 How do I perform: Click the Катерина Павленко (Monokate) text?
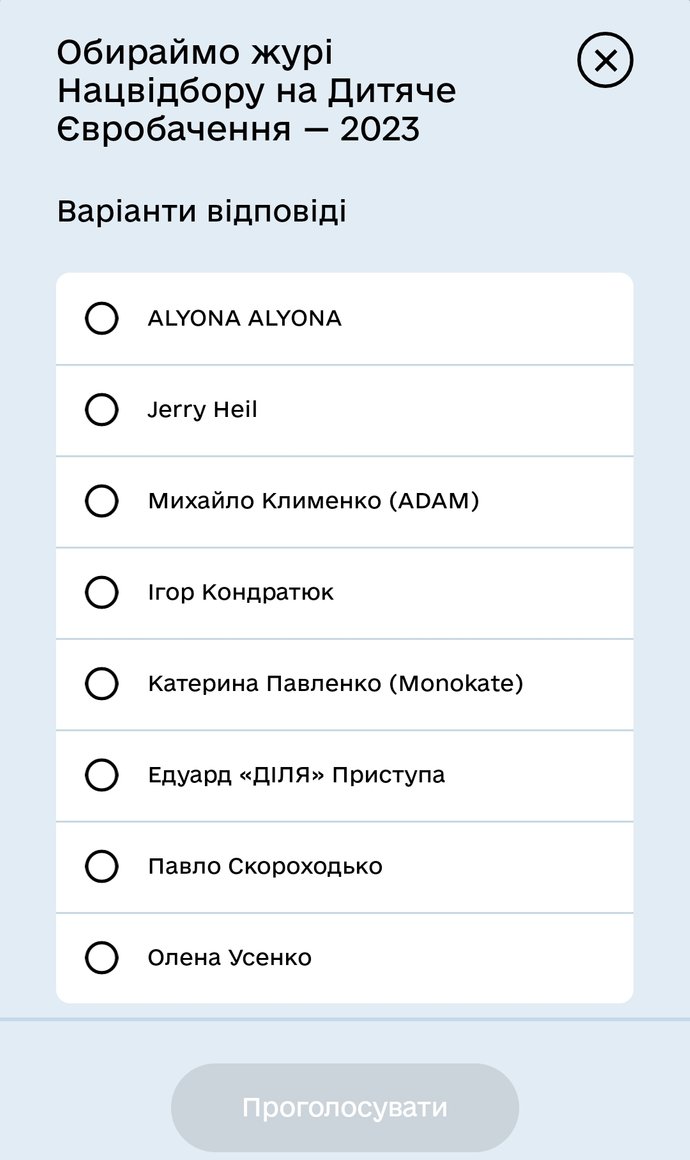tap(335, 684)
